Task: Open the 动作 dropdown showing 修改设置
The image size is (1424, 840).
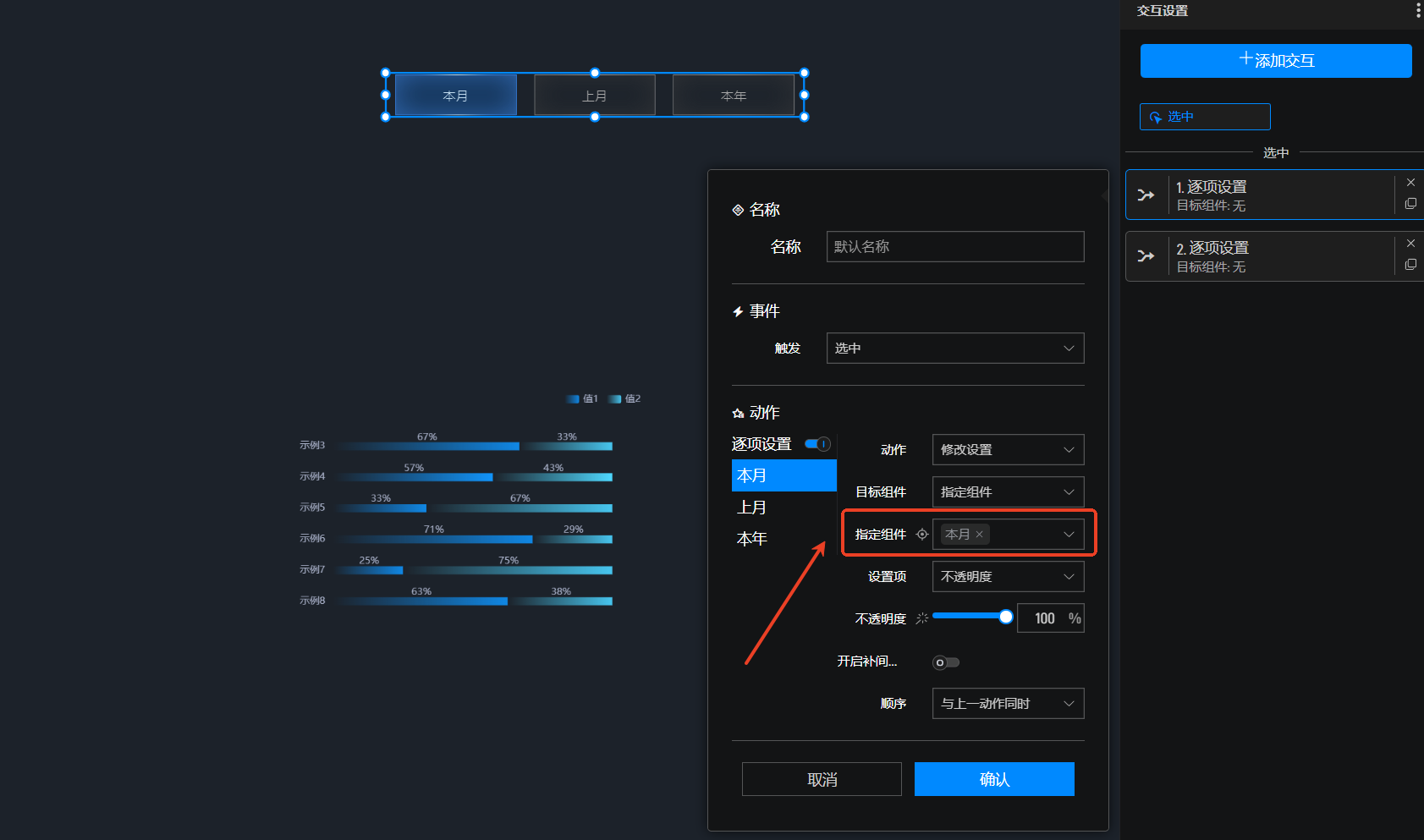Action: pos(1007,450)
